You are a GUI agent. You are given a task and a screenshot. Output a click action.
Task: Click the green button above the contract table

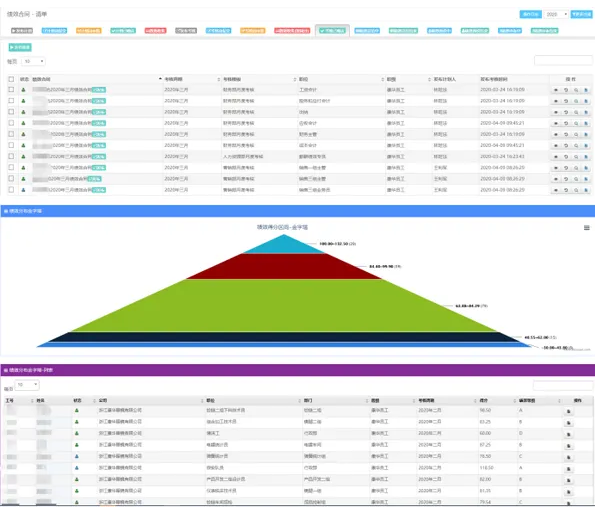22,47
